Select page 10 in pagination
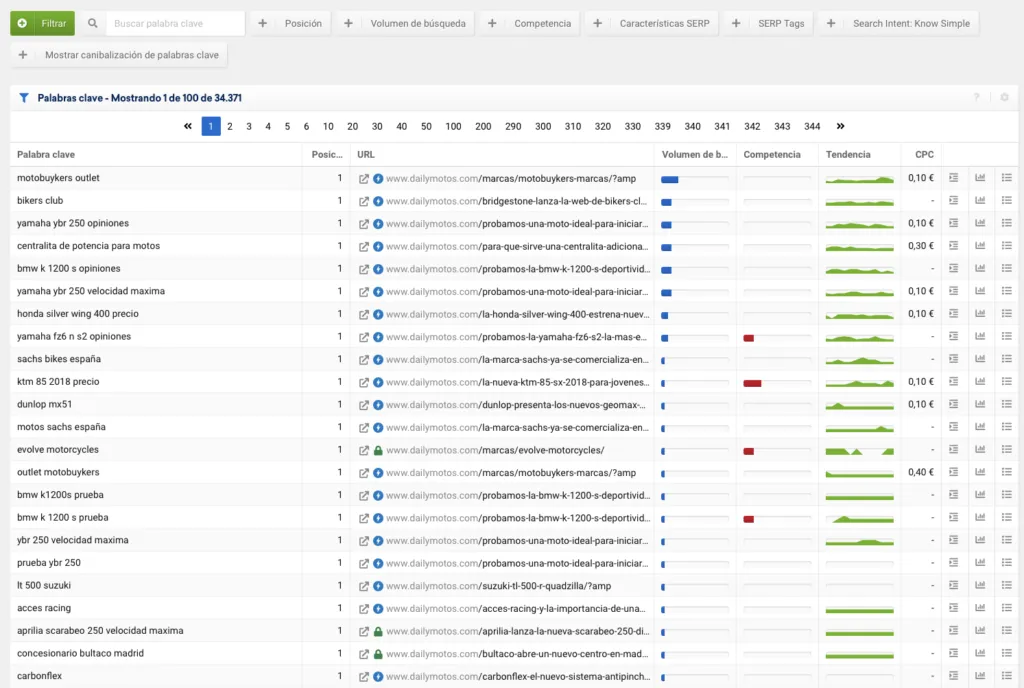 (328, 127)
